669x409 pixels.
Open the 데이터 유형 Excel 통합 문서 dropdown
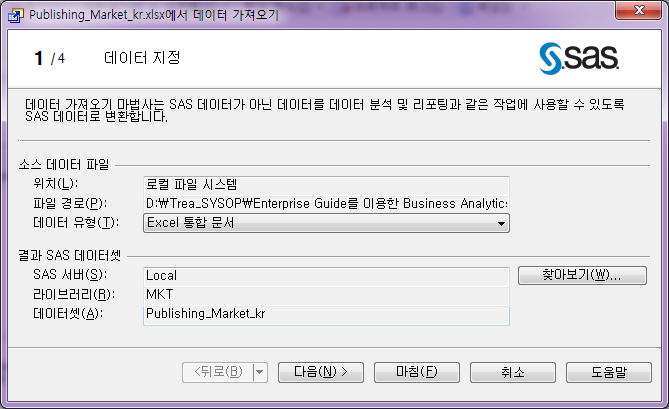[x=326, y=223]
